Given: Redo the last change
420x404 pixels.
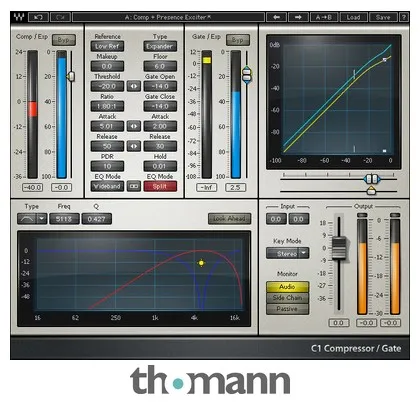Looking at the screenshot, I should tap(60, 17).
